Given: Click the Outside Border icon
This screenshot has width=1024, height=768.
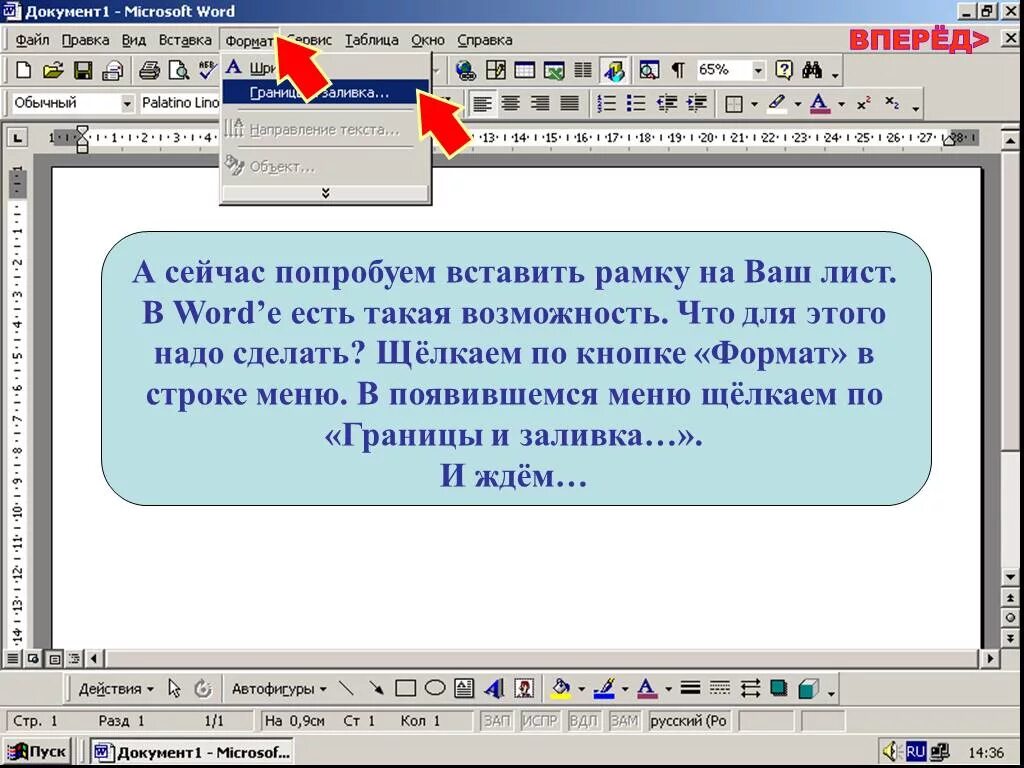Looking at the screenshot, I should tap(734, 104).
